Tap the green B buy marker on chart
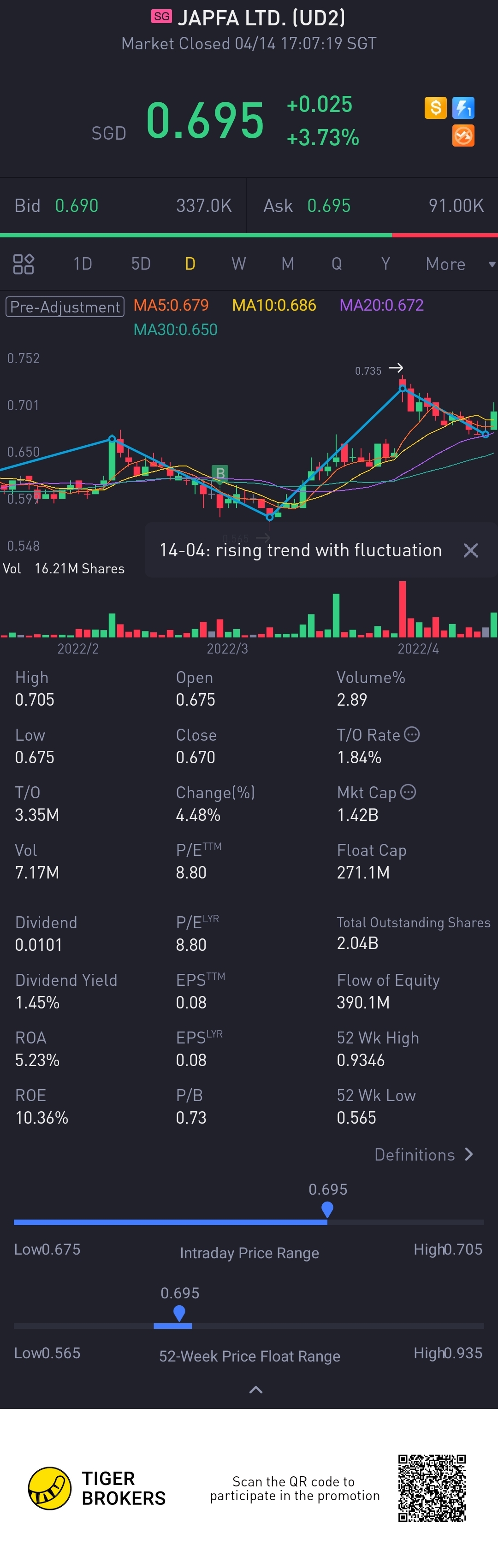The width and height of the screenshot is (498, 1568). point(220,473)
